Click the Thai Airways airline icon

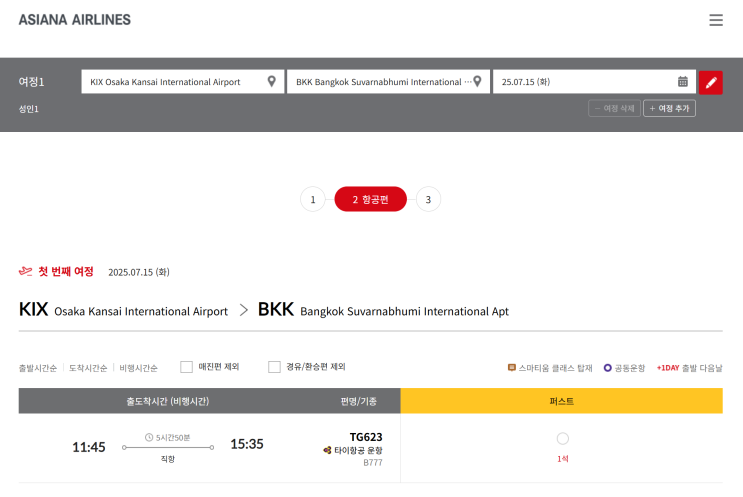(327, 451)
